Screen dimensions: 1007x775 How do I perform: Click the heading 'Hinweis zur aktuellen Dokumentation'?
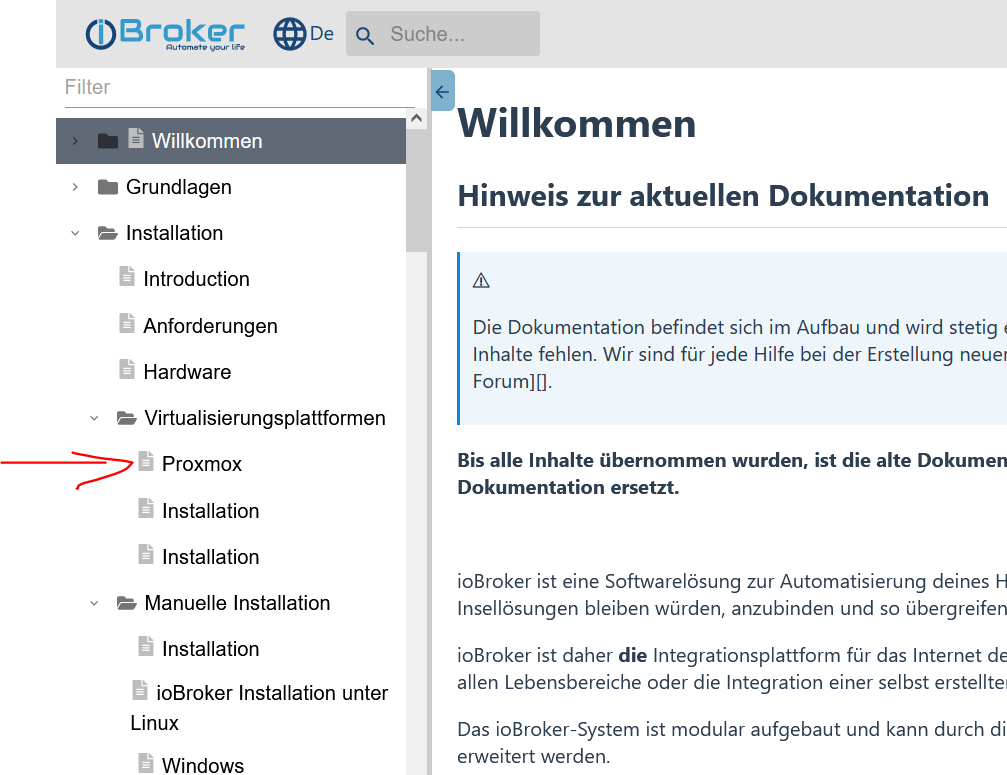[x=723, y=196]
